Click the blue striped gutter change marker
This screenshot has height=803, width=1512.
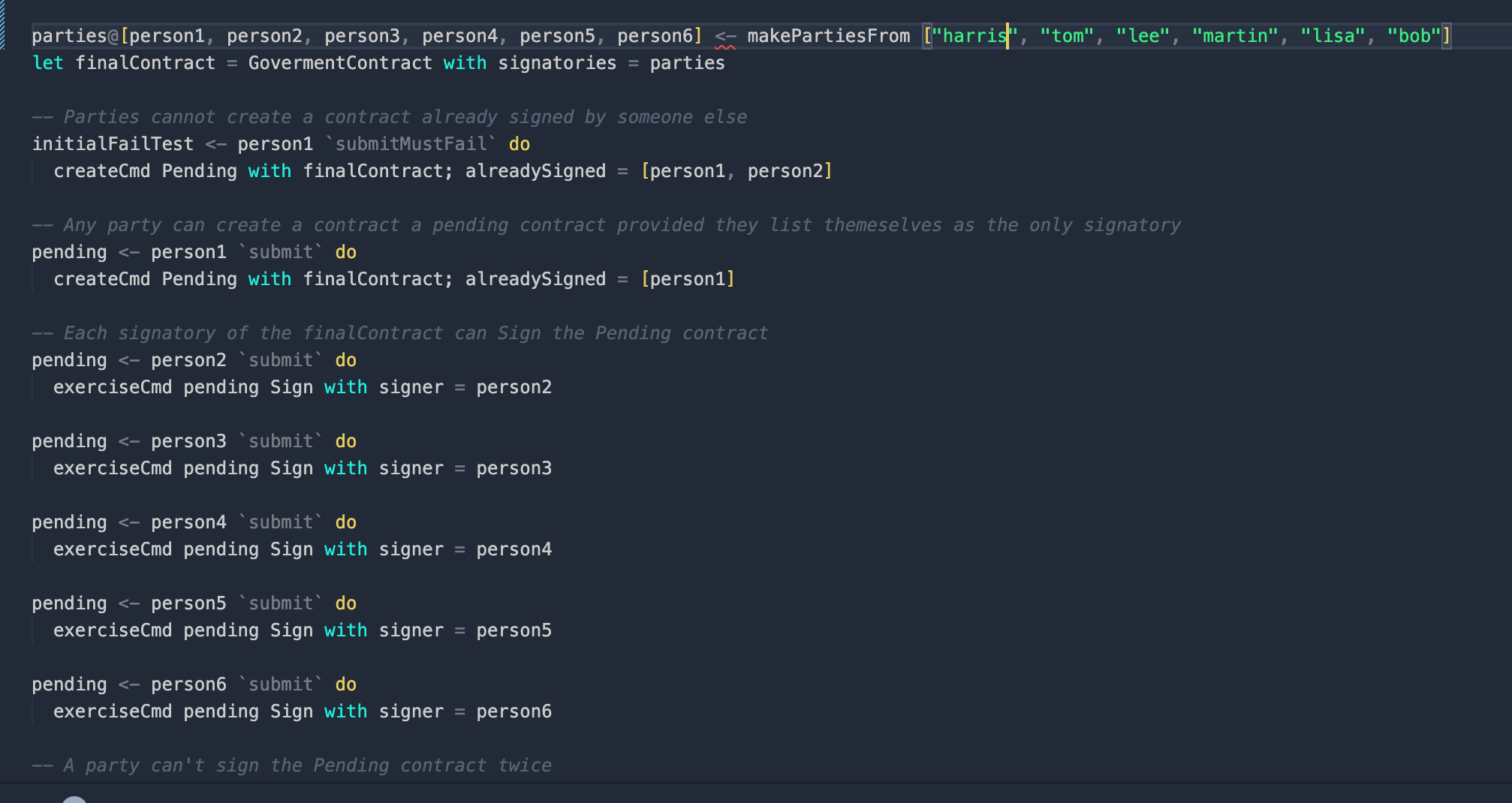3,26
